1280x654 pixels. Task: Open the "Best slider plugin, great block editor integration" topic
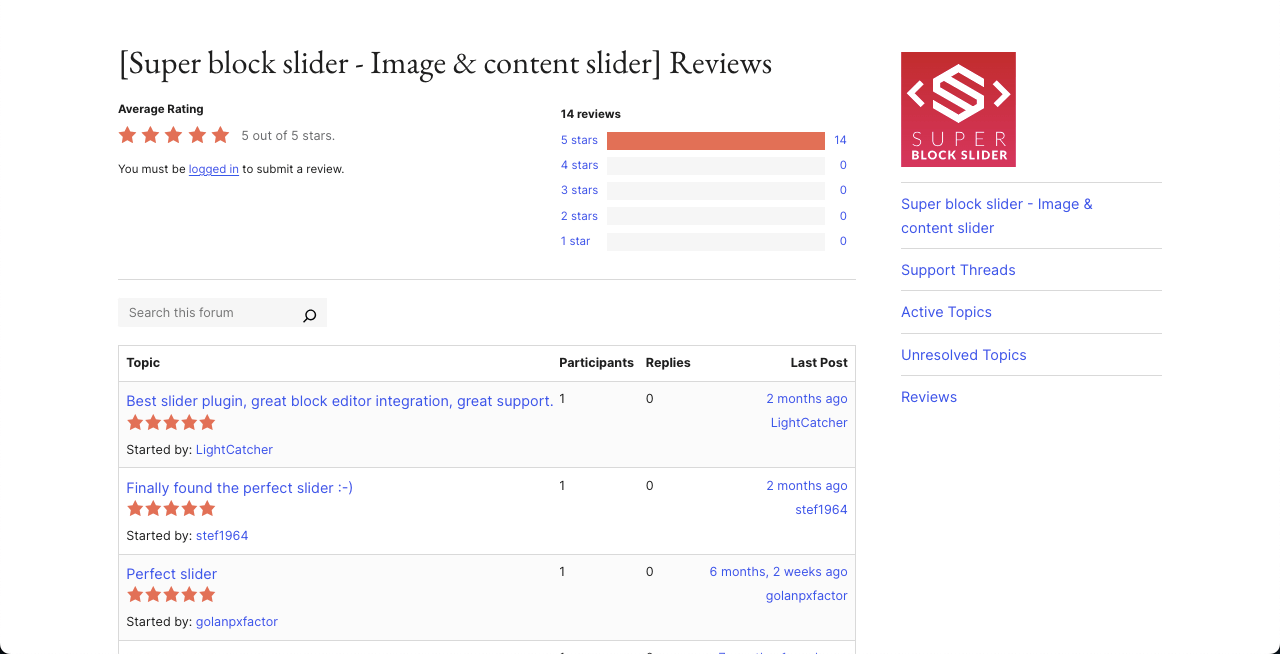339,400
